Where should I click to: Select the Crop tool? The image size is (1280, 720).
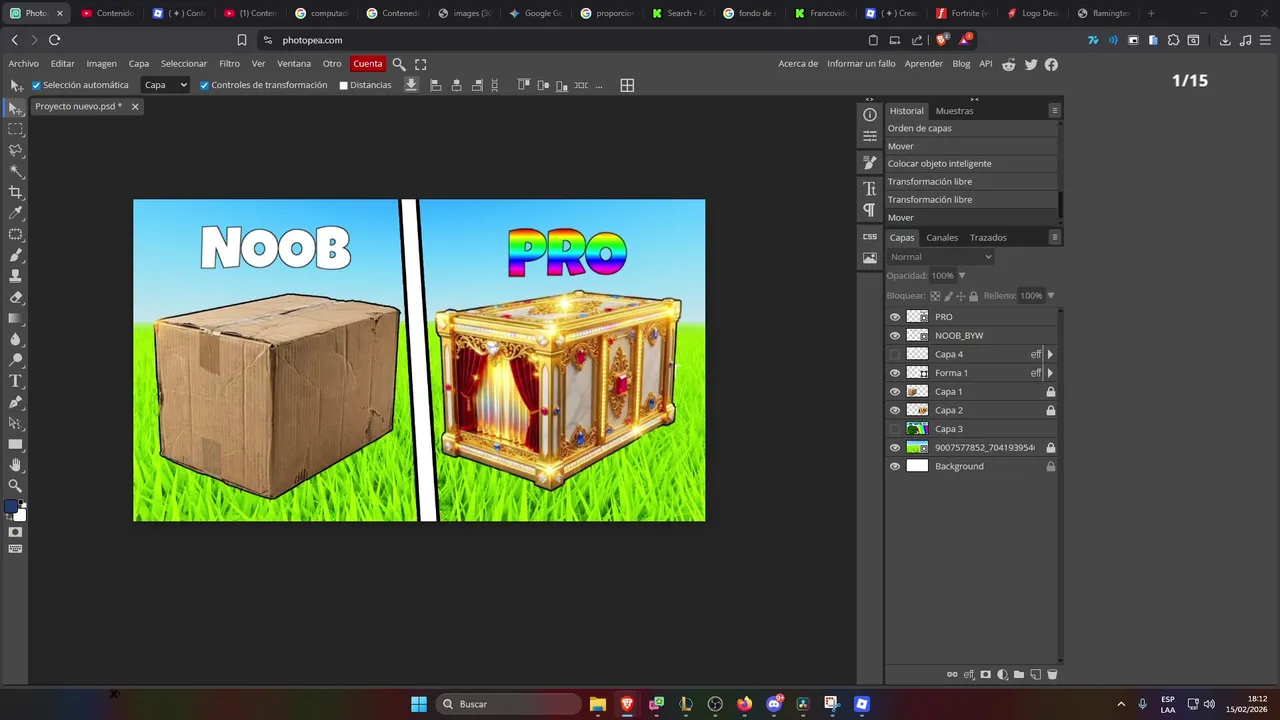point(15,192)
